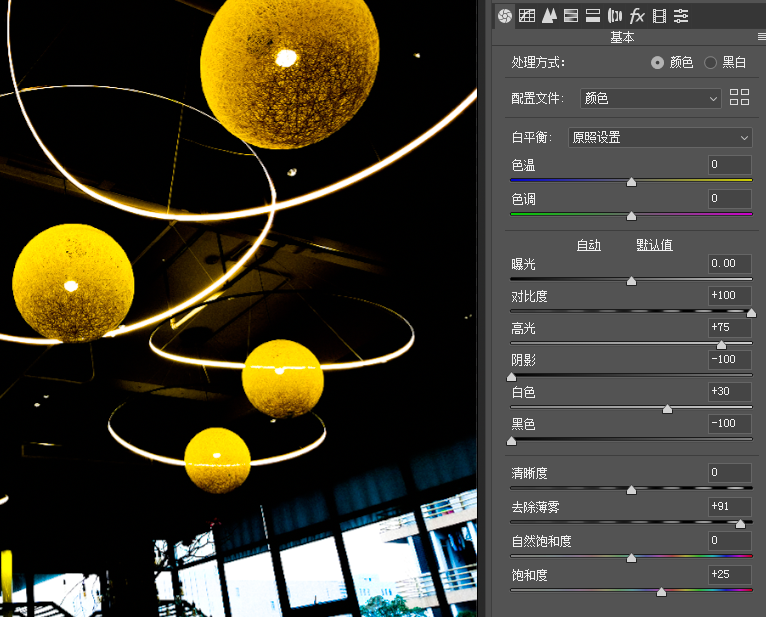Open the 白平衡 white balance dropdown
The height and width of the screenshot is (617, 766).
[660, 137]
